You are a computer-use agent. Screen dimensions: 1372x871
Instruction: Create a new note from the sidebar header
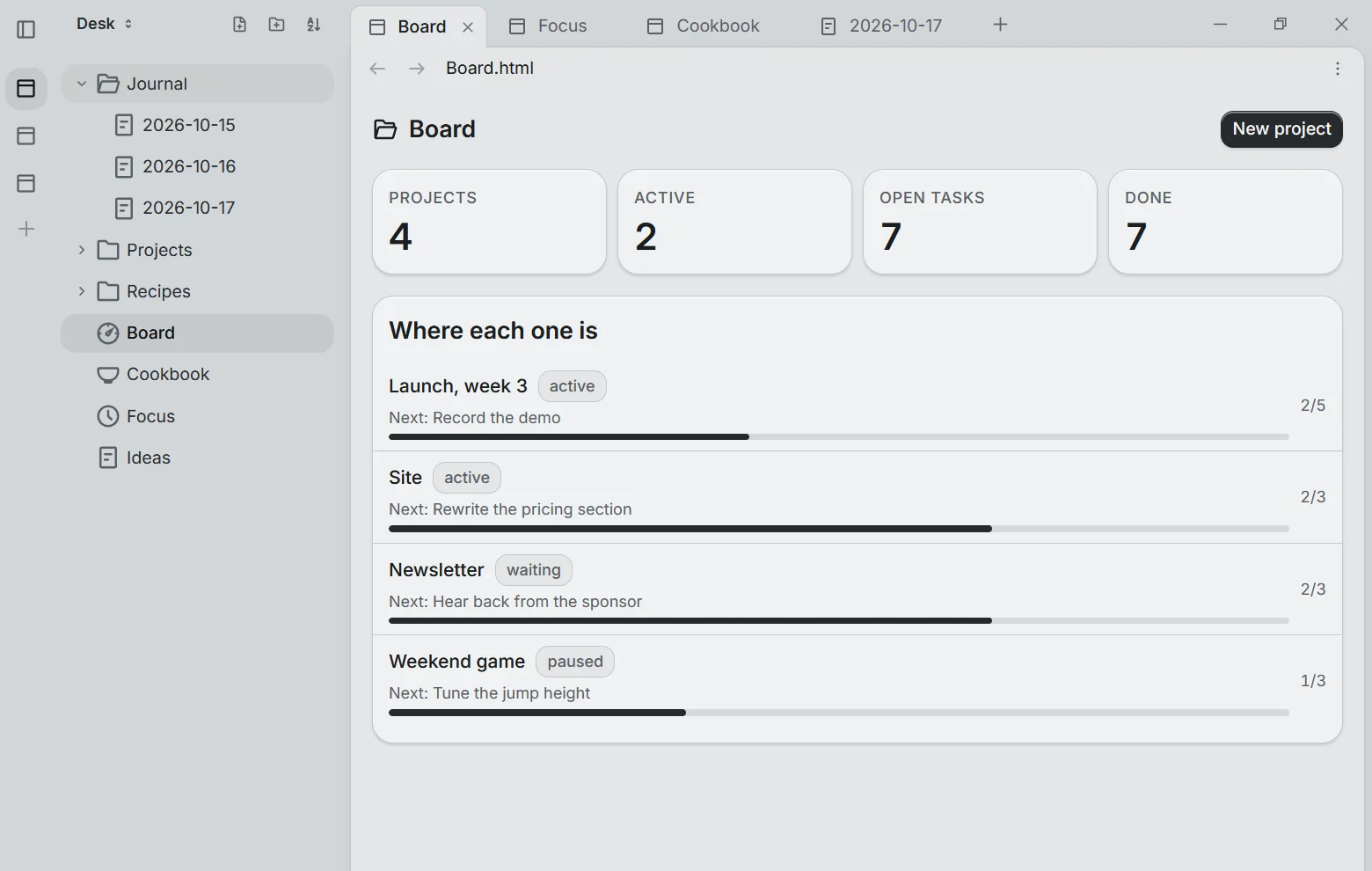pyautogui.click(x=239, y=25)
